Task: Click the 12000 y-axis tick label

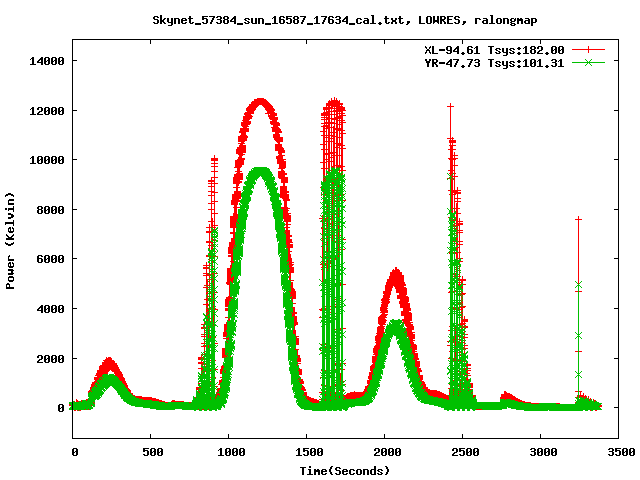Action: [47, 111]
